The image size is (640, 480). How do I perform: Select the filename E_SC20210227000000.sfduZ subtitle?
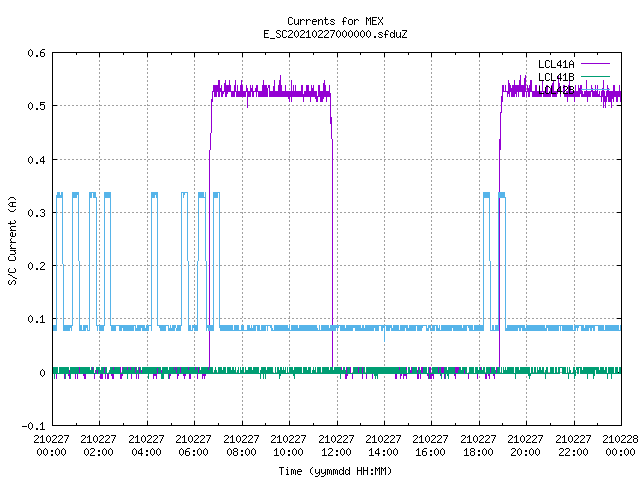click(335, 34)
